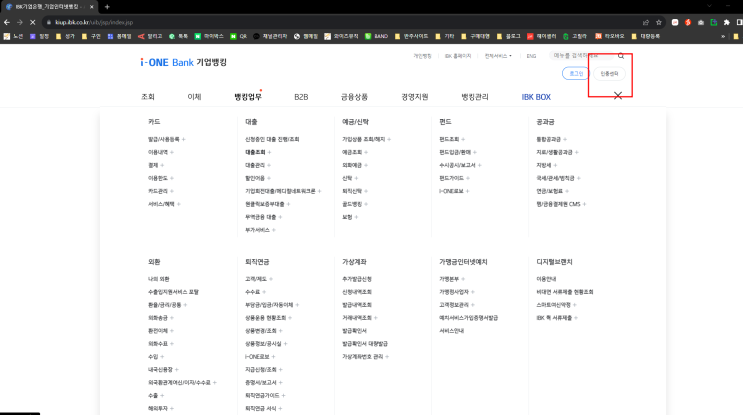743x415 pixels.
Task: Switch language via the ENG link
Action: click(531, 56)
